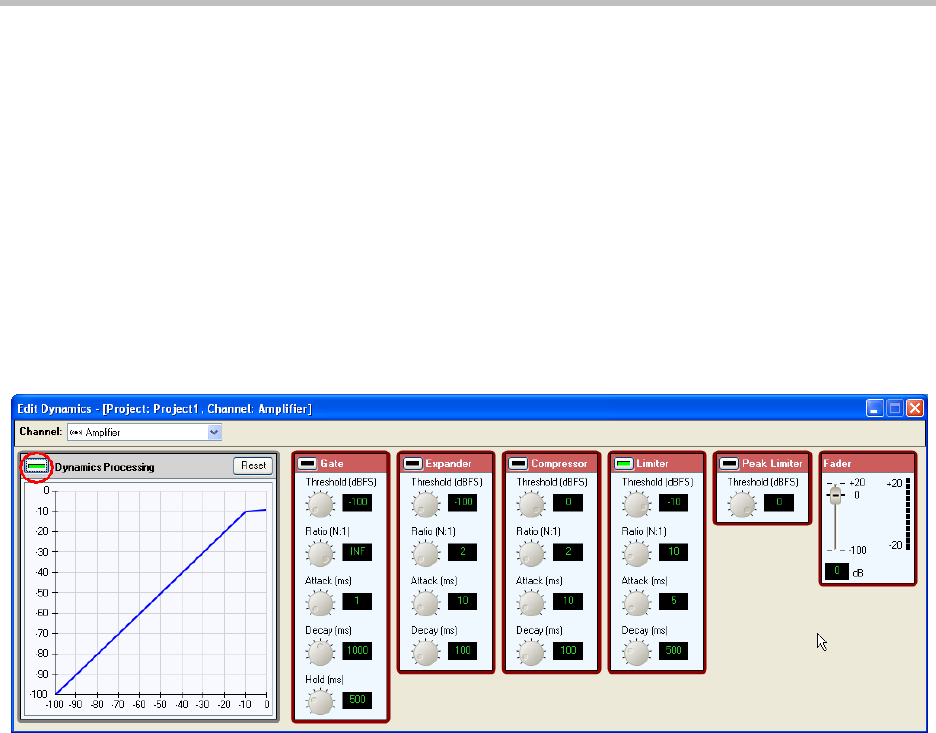The width and height of the screenshot is (936, 733).
Task: Click the Compressor Ratio knob
Action: 531,552
